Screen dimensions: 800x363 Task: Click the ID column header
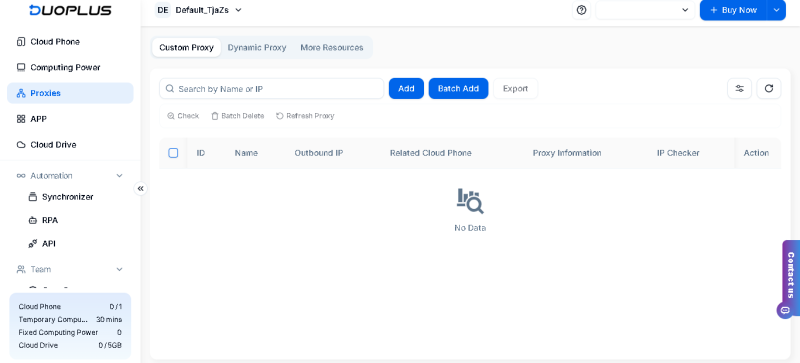[201, 153]
